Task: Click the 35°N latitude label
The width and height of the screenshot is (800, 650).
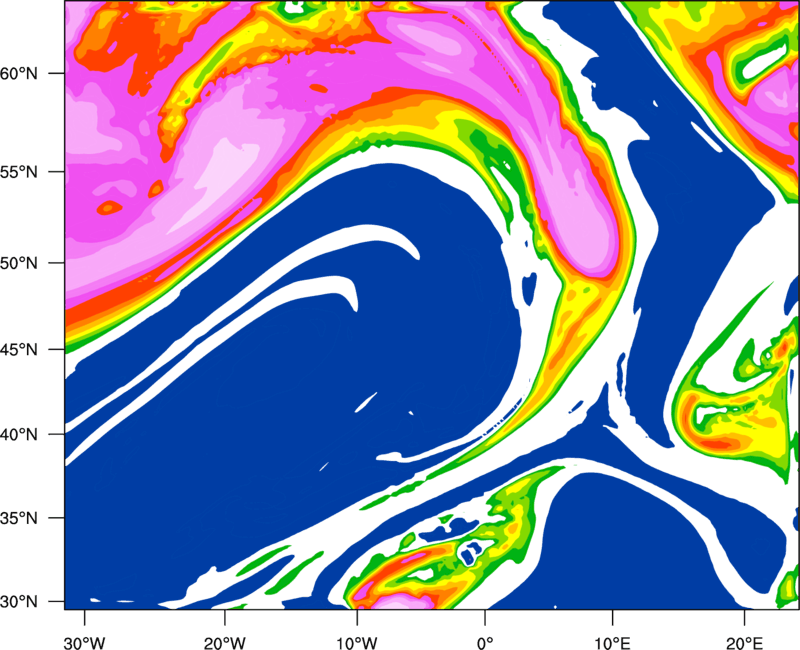Action: pos(19,518)
